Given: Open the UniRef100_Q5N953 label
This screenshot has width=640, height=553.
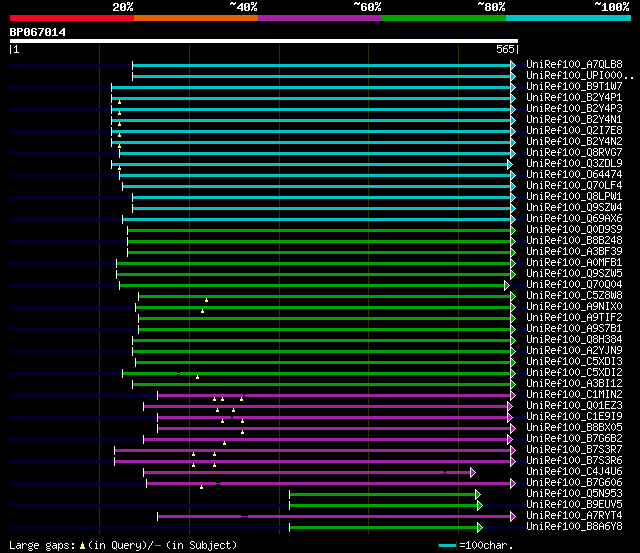Looking at the screenshot, I should [574, 494].
